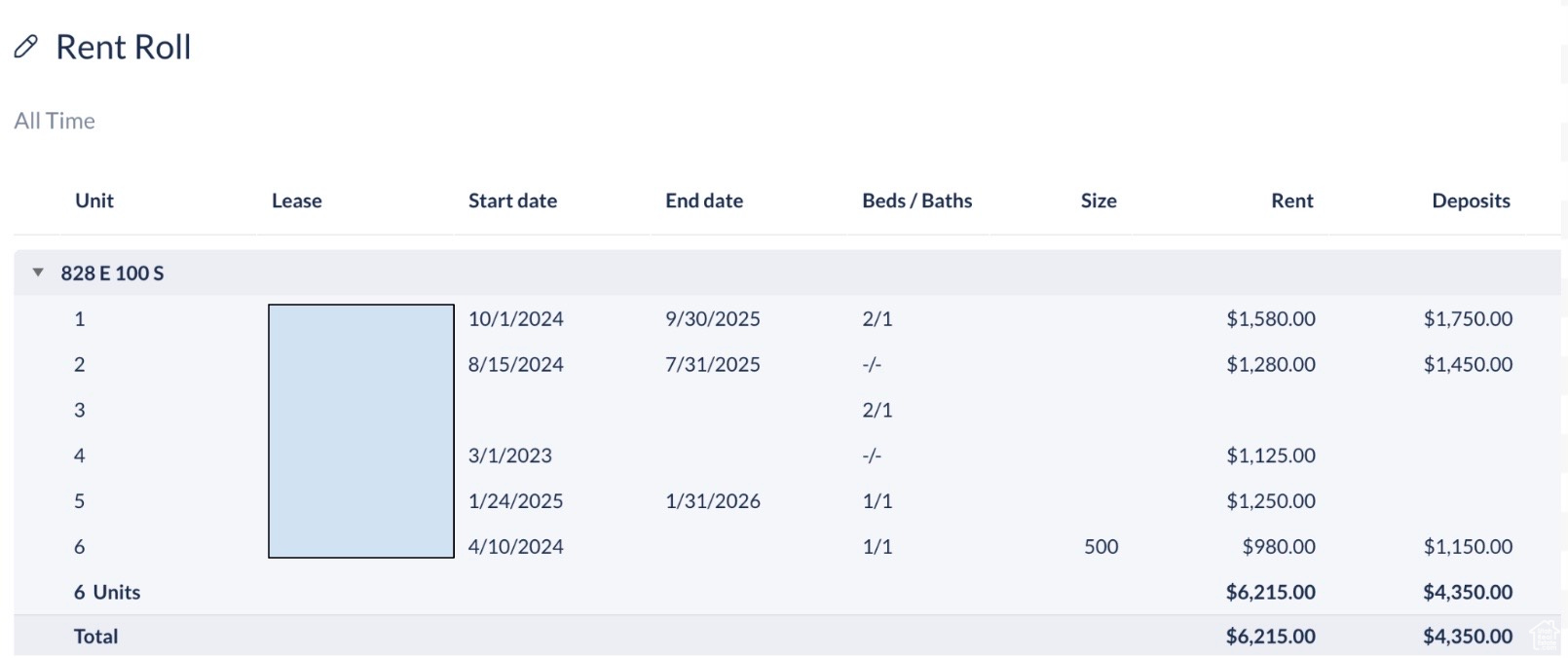
Task: Select the Rent Roll report title
Action: pos(124,47)
